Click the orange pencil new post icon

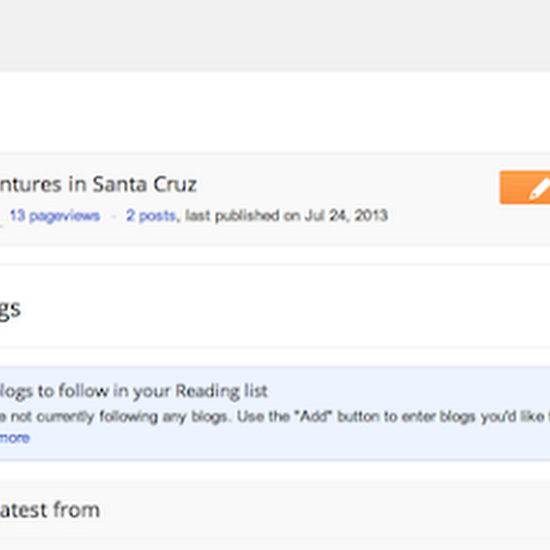(x=525, y=187)
